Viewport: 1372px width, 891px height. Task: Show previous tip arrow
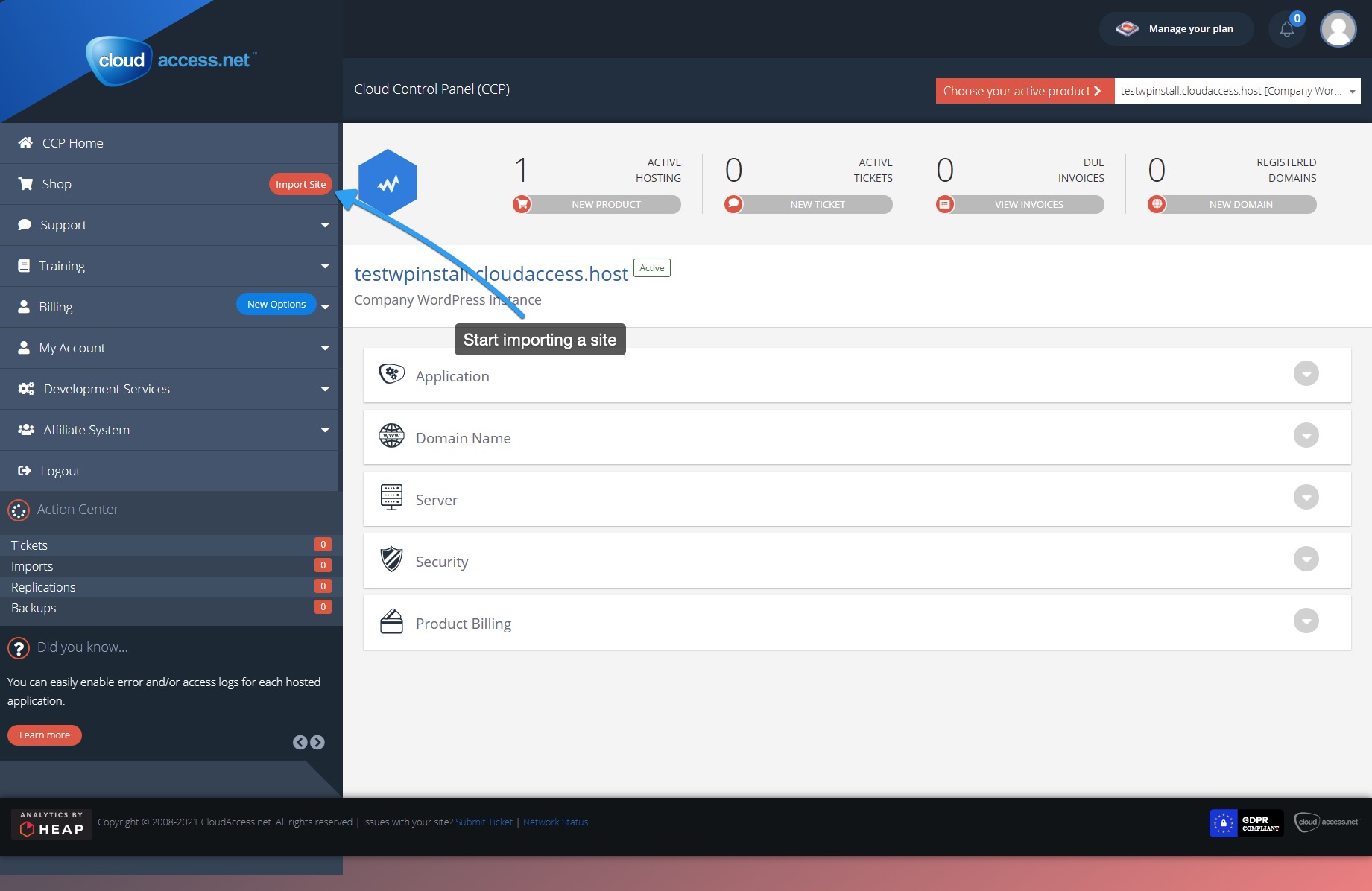coord(300,742)
